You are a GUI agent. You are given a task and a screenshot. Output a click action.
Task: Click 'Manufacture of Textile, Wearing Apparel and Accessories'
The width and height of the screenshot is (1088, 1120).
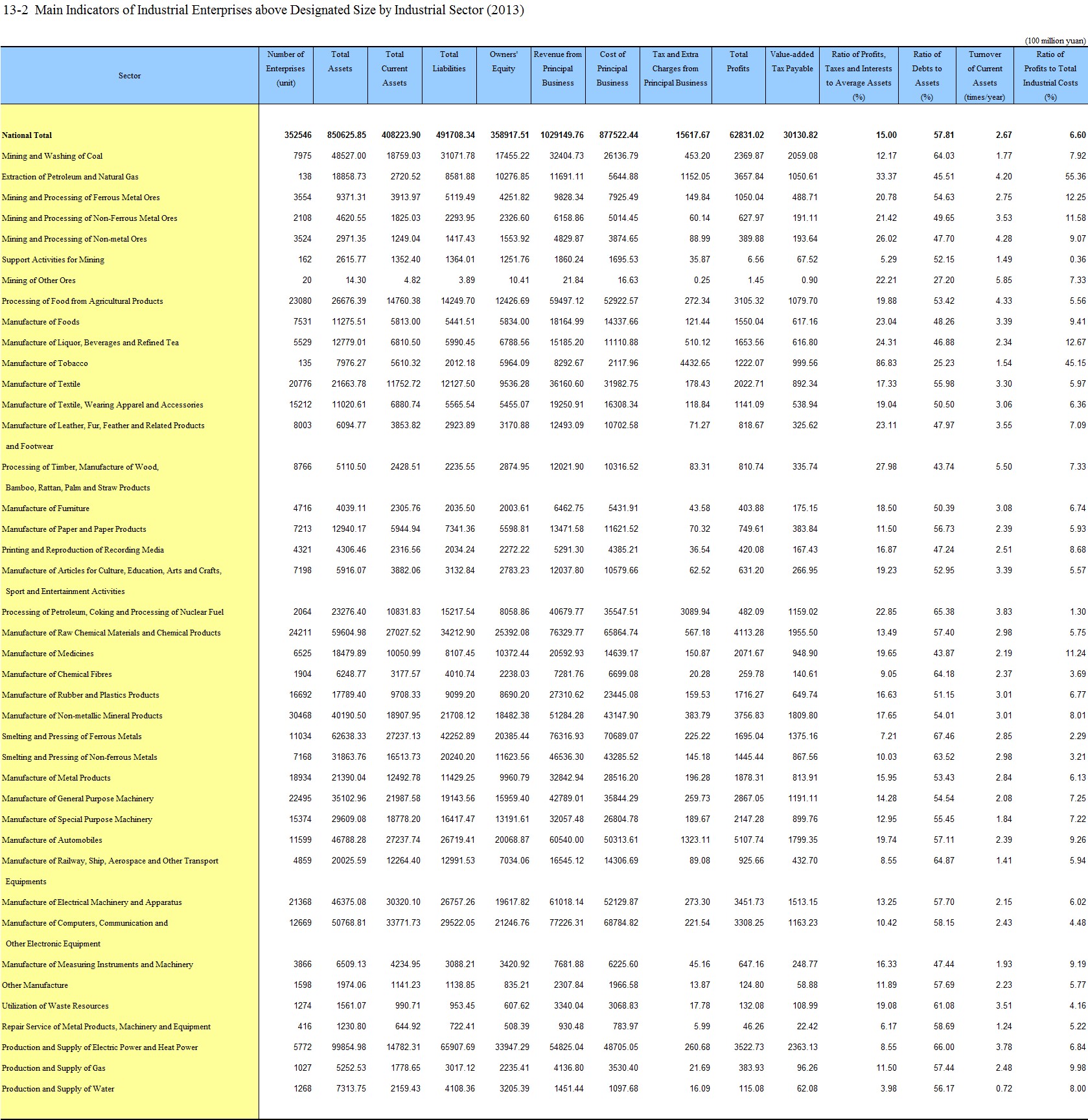pos(102,405)
